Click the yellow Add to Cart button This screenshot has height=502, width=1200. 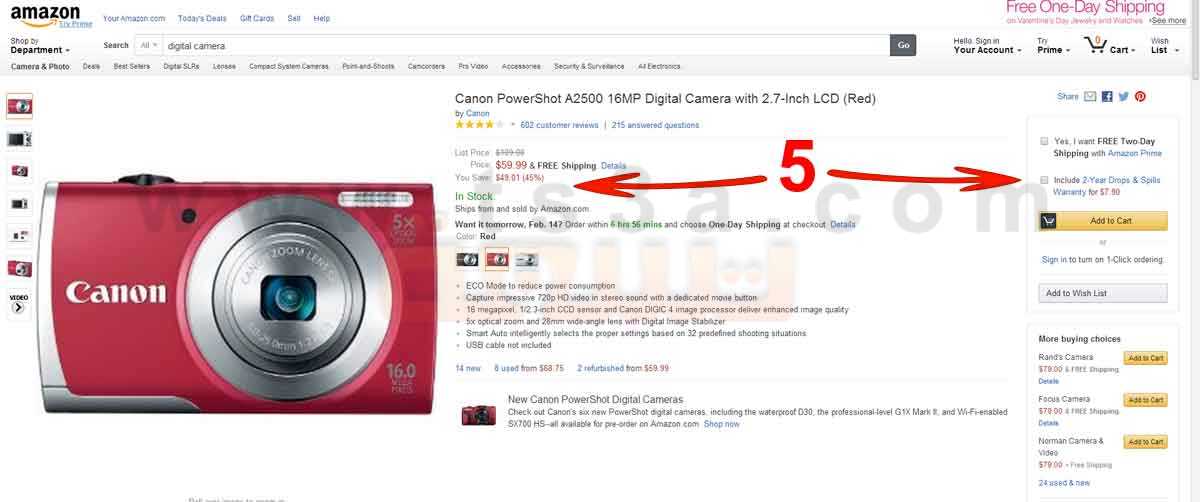1103,221
